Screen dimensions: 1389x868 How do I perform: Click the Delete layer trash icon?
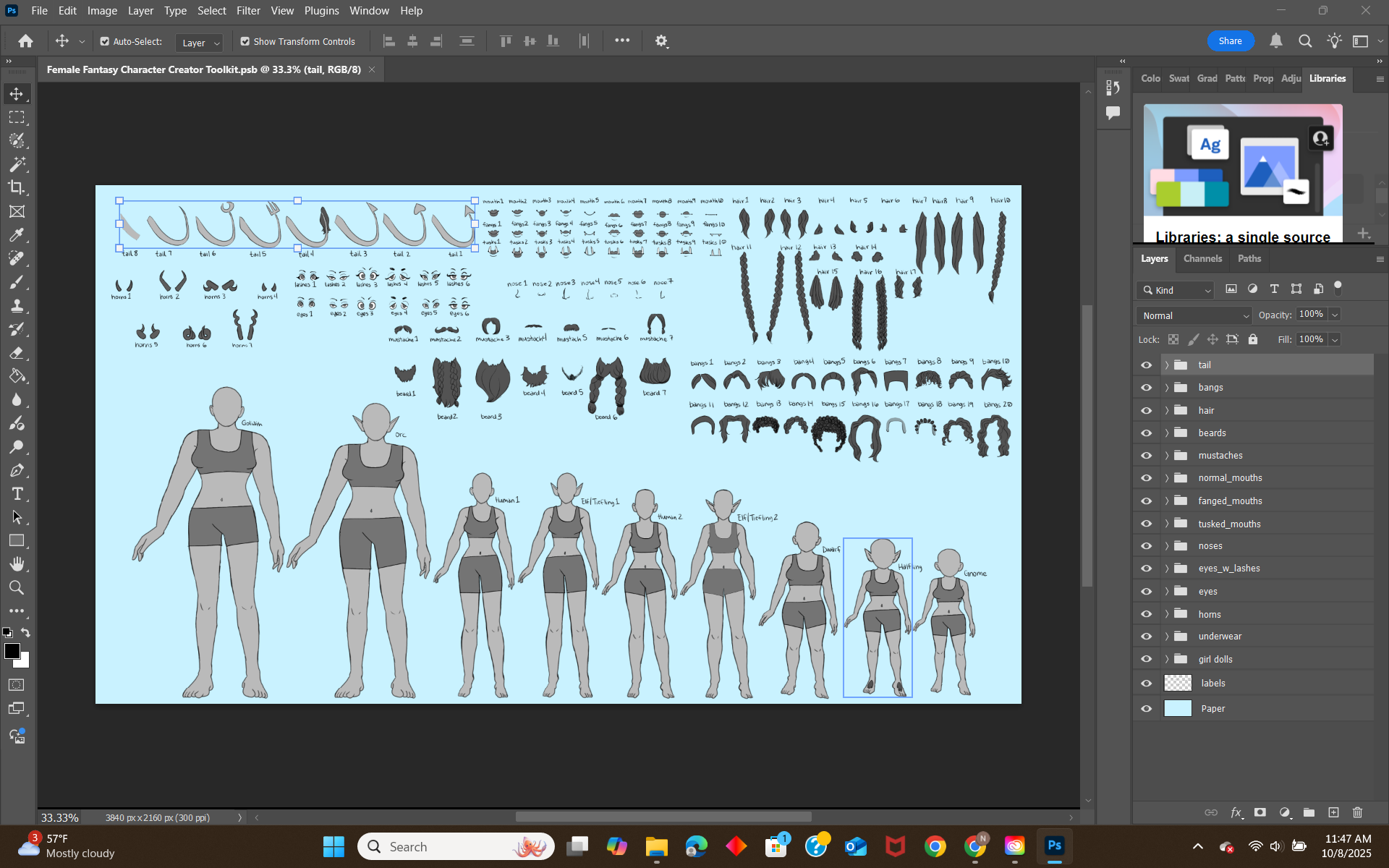pos(1357,812)
